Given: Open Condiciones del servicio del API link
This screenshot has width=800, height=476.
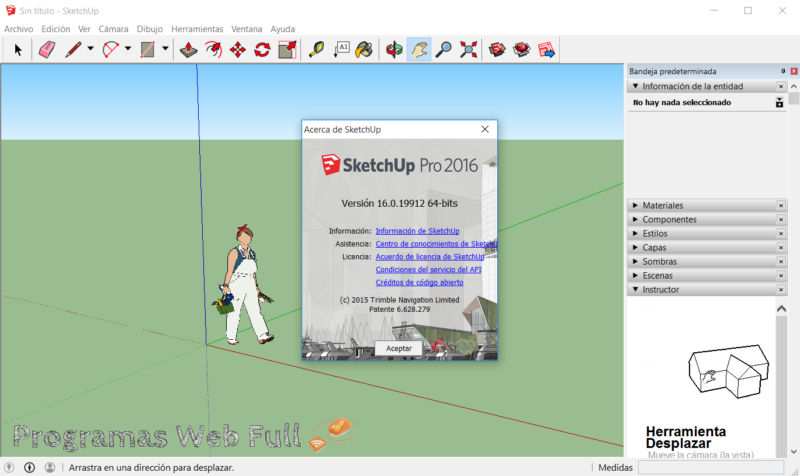Looking at the screenshot, I should (429, 269).
